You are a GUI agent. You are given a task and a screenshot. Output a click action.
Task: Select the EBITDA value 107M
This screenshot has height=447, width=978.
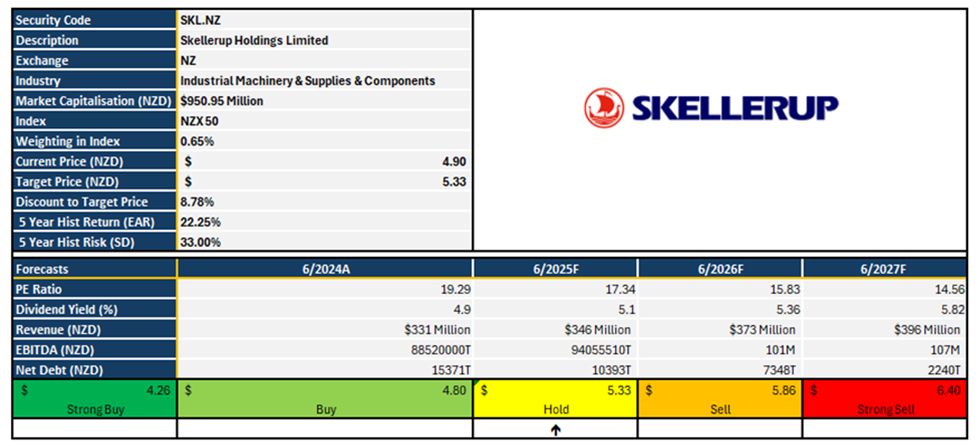[x=884, y=349]
